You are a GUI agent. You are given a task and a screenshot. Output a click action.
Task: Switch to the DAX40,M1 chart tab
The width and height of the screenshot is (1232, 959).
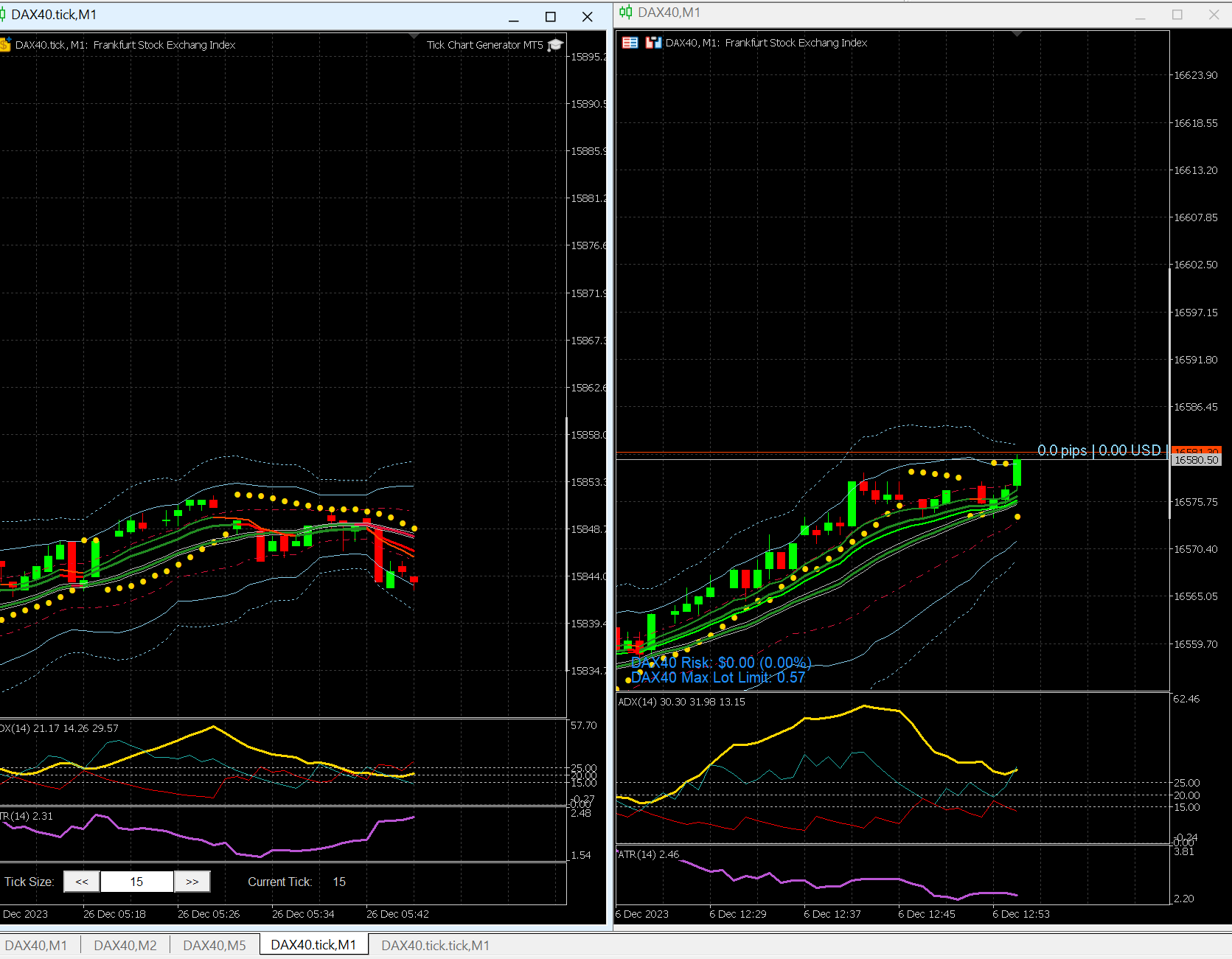[36, 945]
